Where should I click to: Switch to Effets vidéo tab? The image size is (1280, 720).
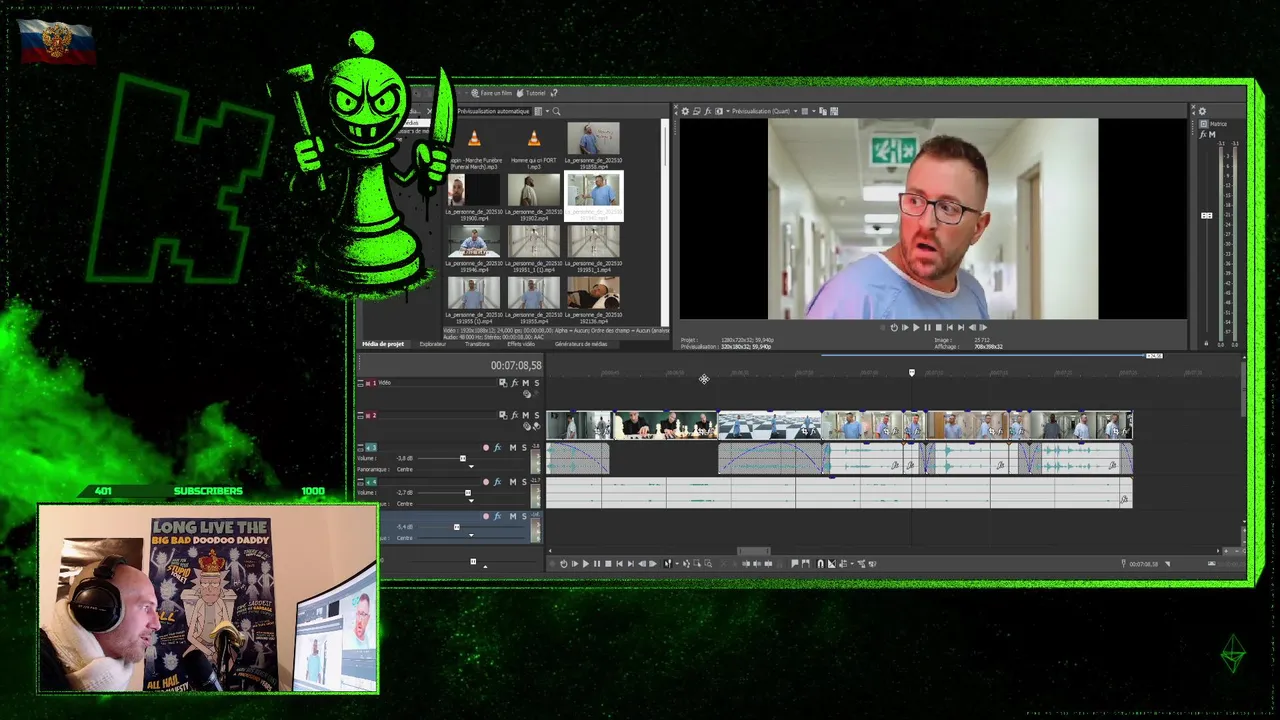tap(522, 344)
